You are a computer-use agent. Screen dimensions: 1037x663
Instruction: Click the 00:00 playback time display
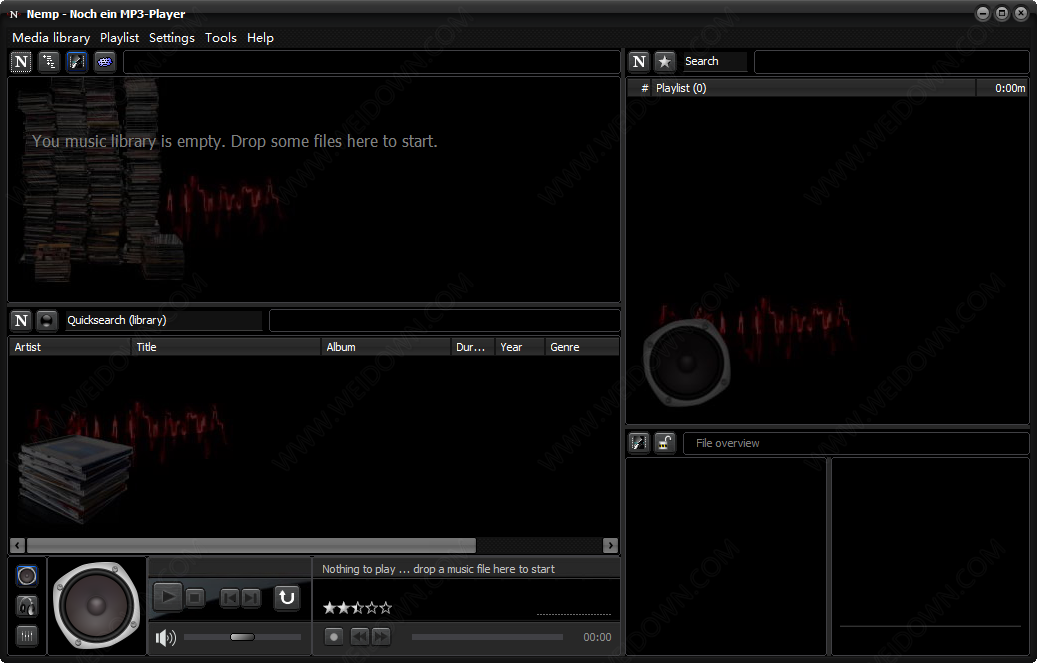pyautogui.click(x=597, y=637)
